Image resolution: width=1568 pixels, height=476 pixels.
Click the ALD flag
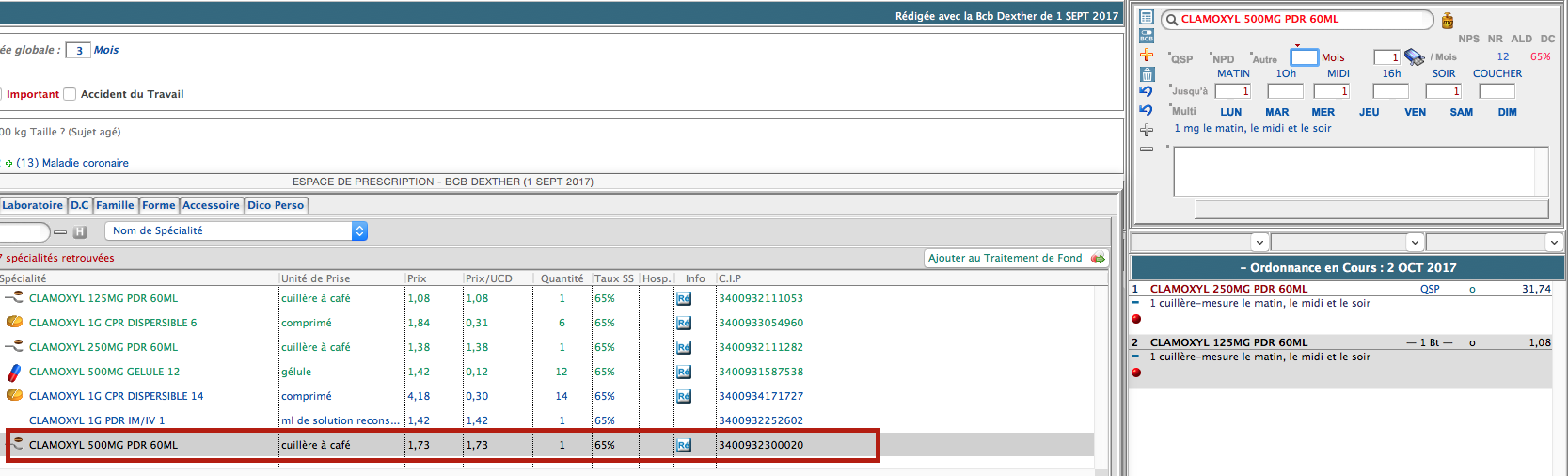pos(1521,40)
